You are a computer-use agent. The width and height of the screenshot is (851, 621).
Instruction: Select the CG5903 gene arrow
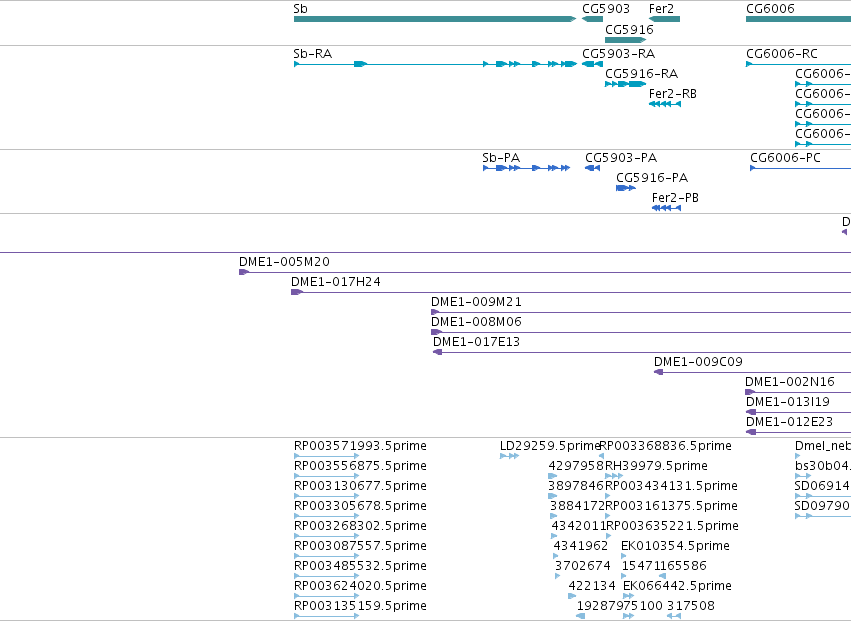point(592,19)
